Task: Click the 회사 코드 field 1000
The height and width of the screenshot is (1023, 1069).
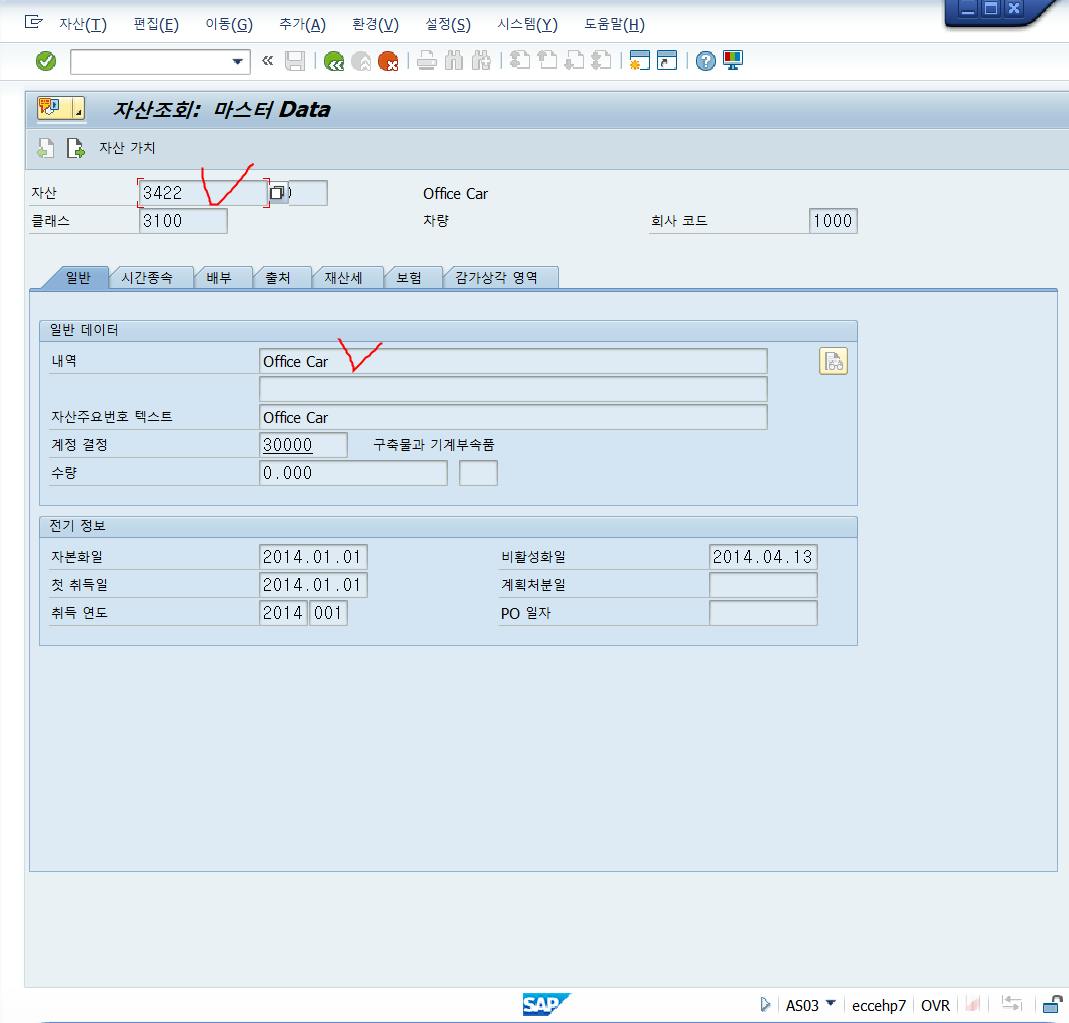Action: [x=833, y=221]
